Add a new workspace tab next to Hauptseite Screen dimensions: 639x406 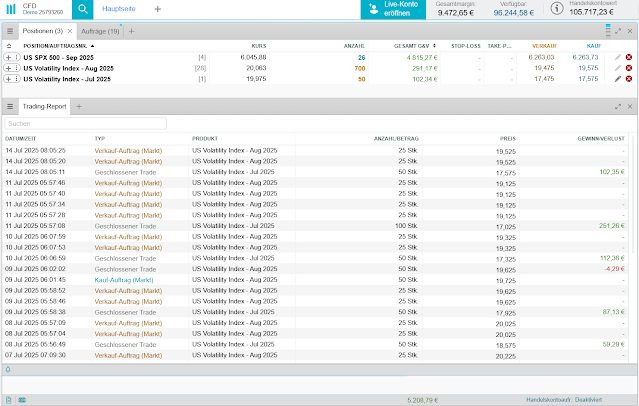pyautogui.click(x=158, y=9)
